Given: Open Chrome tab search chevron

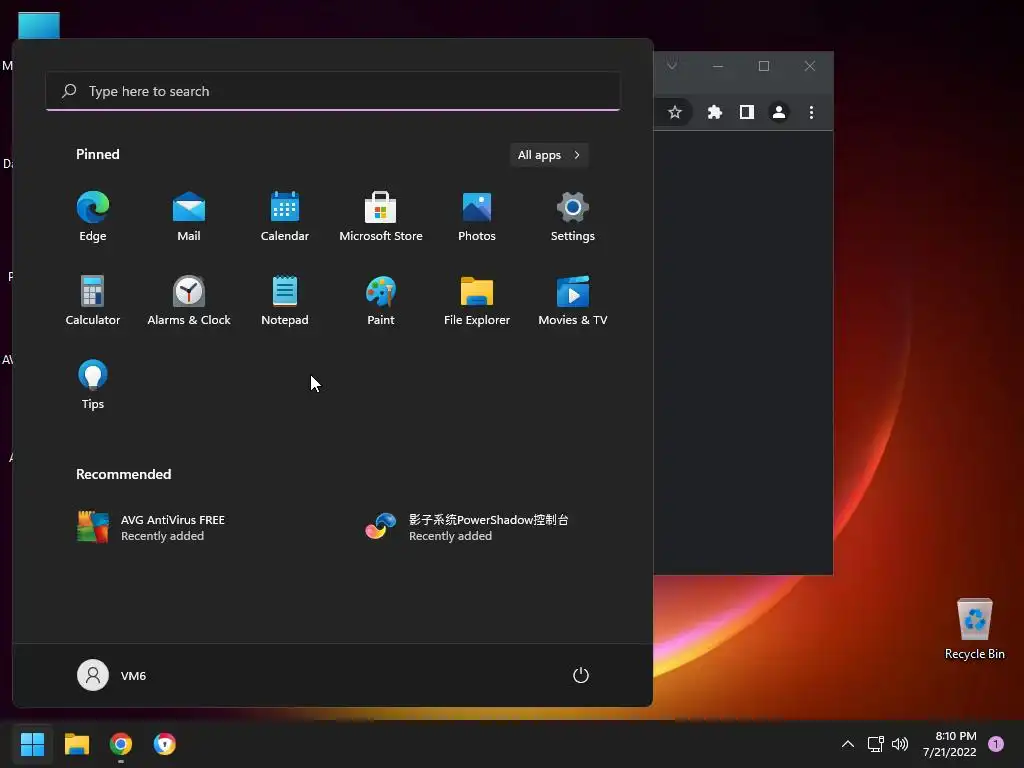Looking at the screenshot, I should [671, 65].
